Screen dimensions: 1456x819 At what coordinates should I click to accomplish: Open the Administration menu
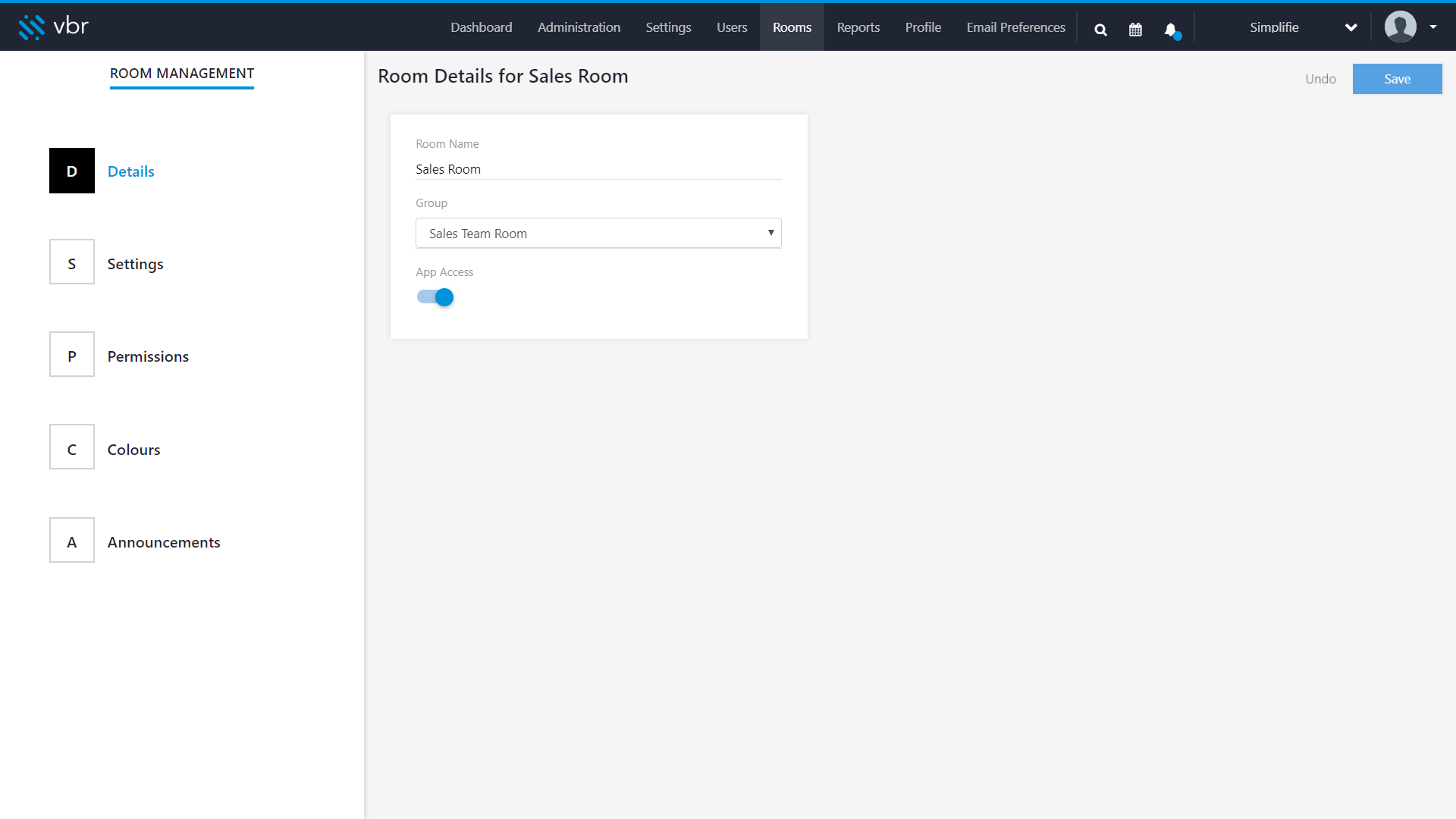[x=579, y=27]
